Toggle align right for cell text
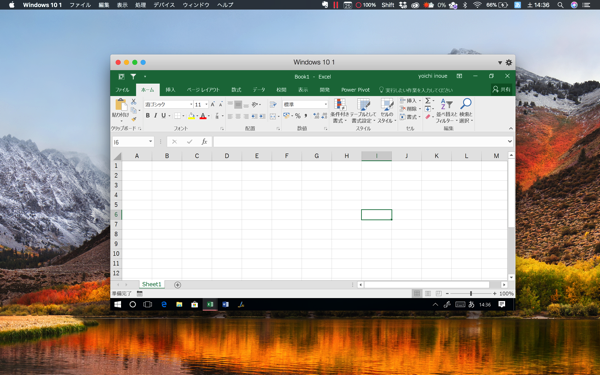 click(x=246, y=116)
